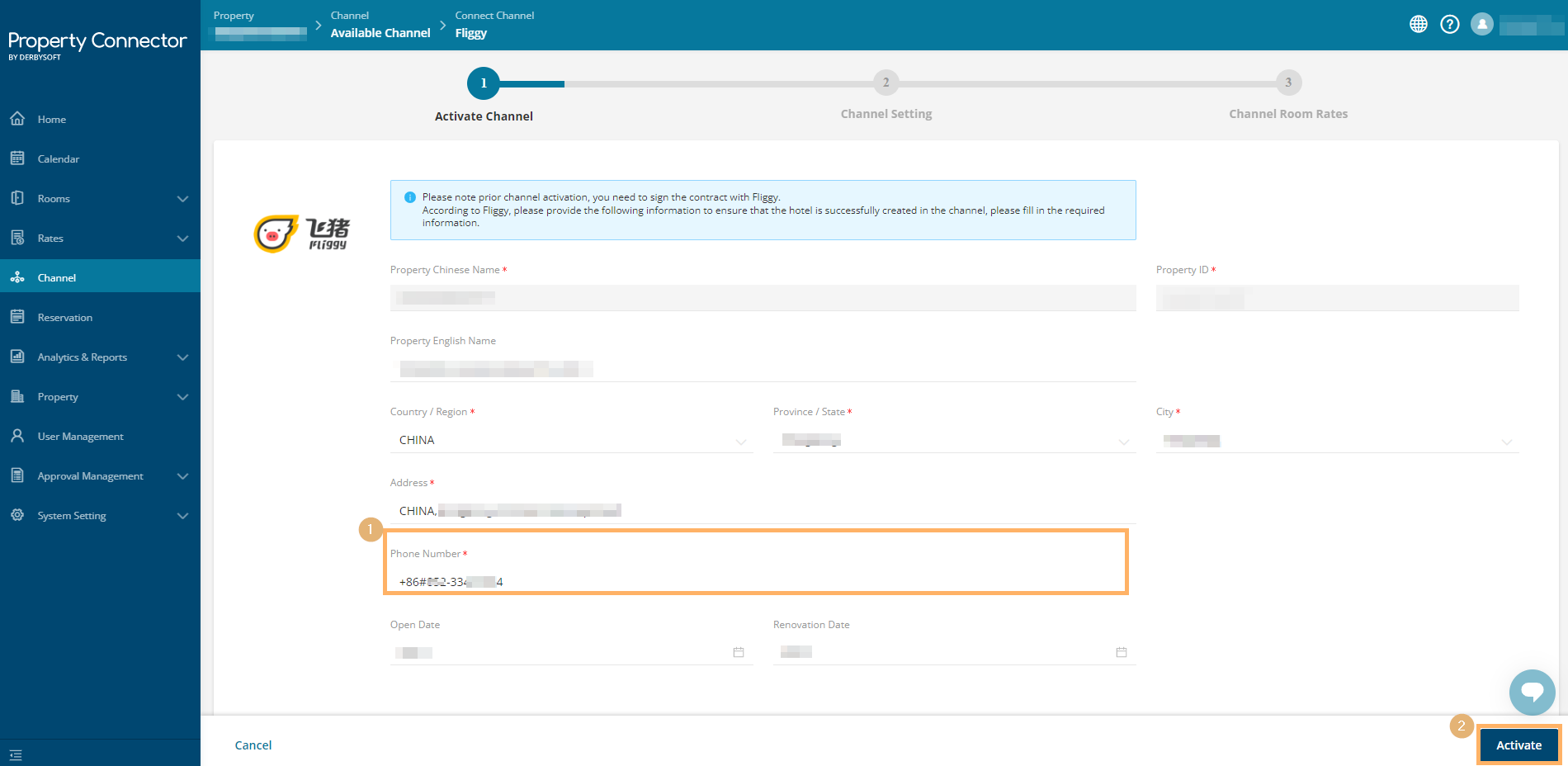
Task: Expand the Approval Management chevron
Action: pos(183,476)
